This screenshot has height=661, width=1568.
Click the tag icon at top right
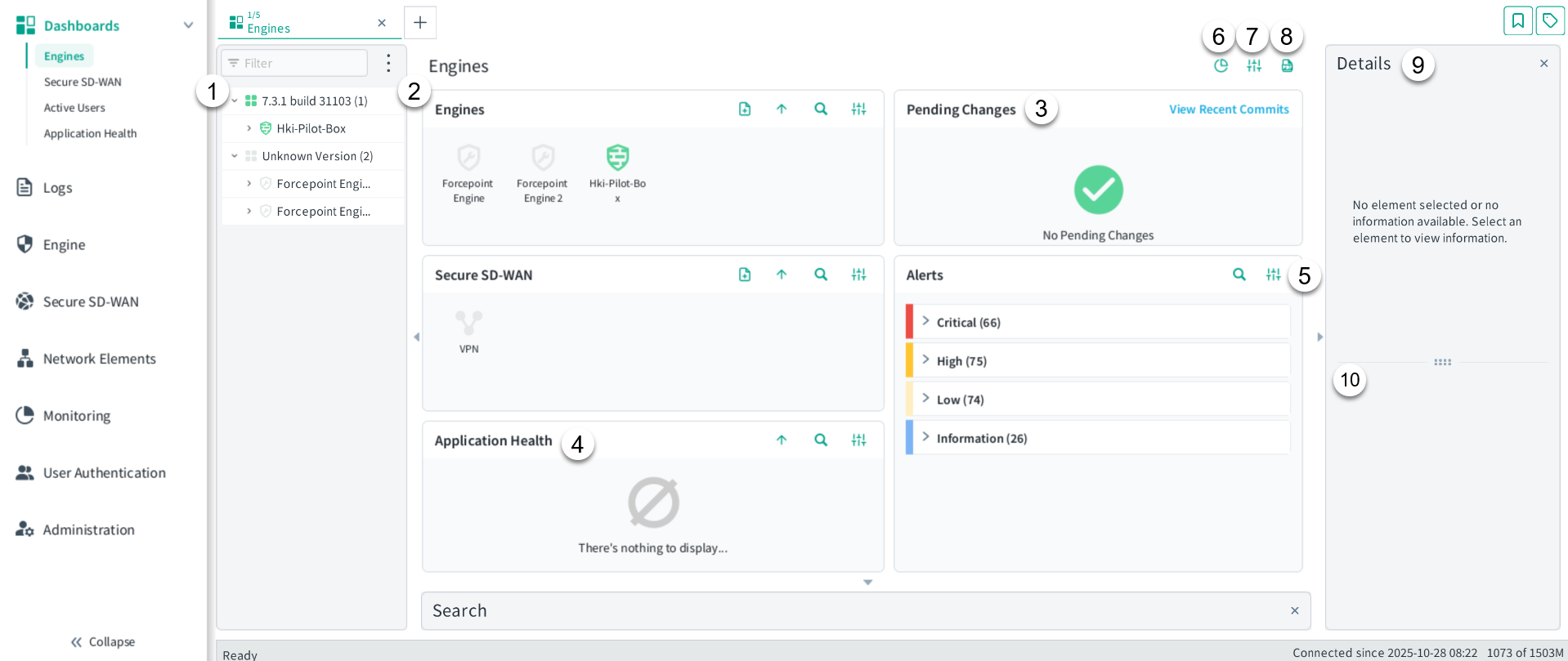click(x=1550, y=20)
